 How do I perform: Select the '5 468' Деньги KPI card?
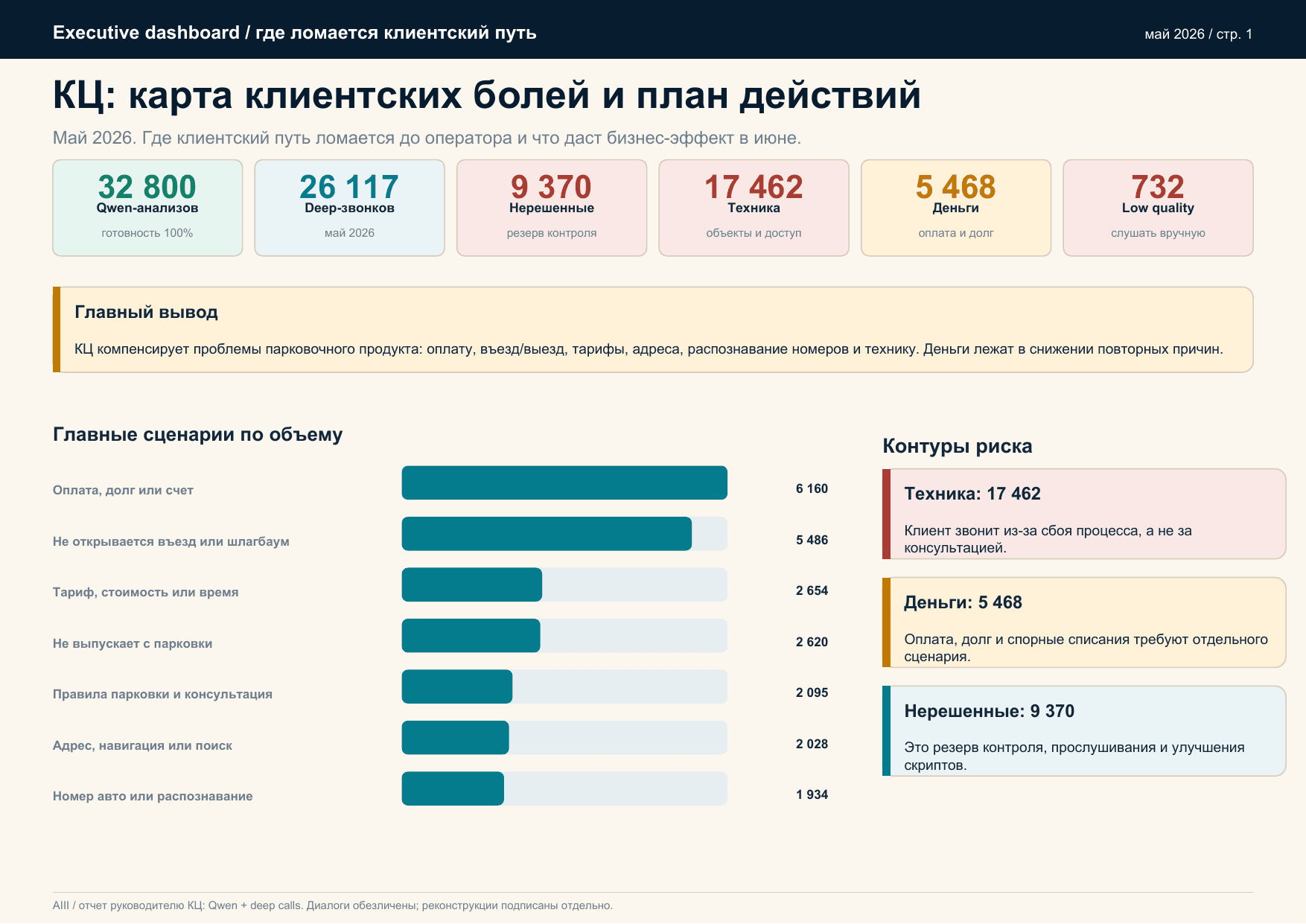[x=956, y=208]
